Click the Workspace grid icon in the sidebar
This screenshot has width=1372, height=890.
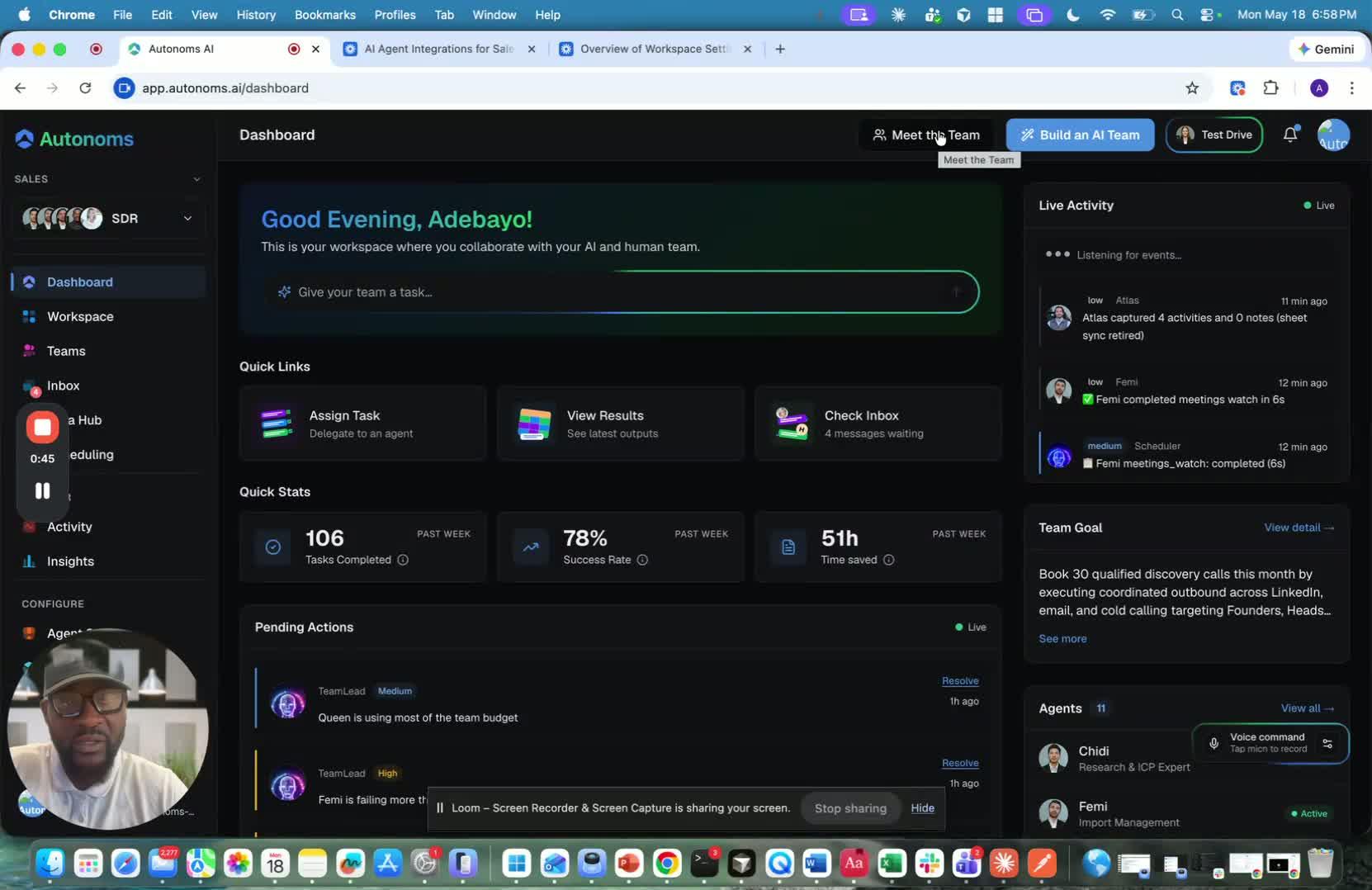[x=29, y=317]
